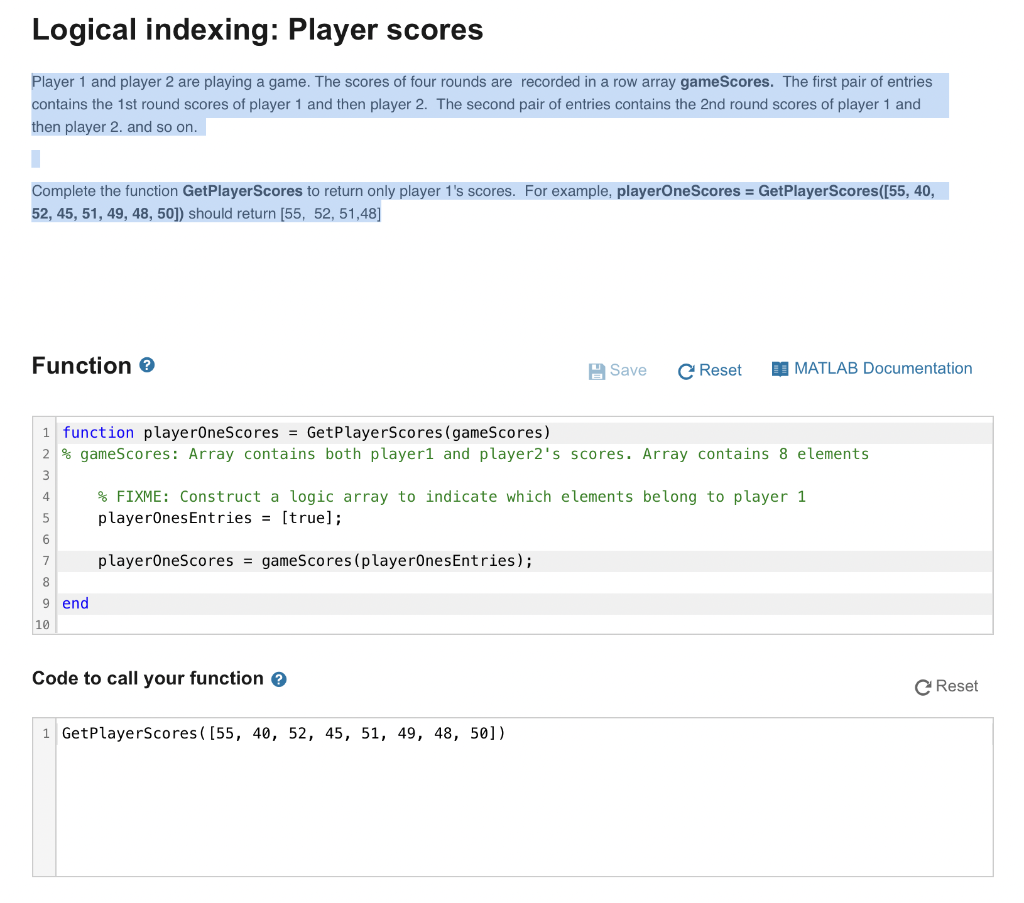Click the GetPlayerScores call in lower editor
This screenshot has height=903, width=1024.
283,733
